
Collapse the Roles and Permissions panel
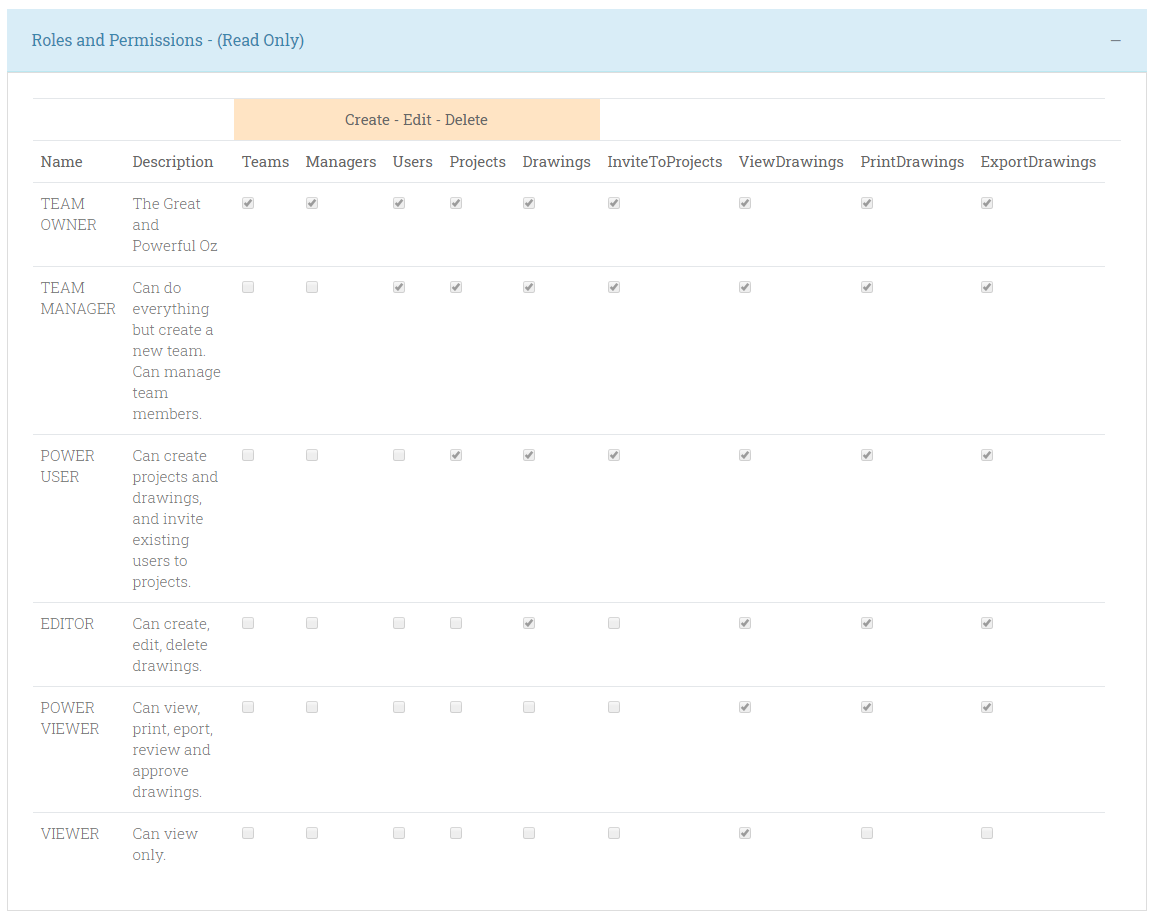coord(1115,41)
